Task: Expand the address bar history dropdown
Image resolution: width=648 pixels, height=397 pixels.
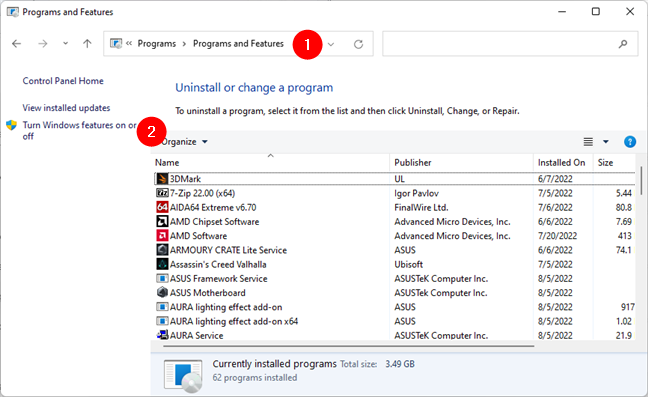Action: (331, 44)
